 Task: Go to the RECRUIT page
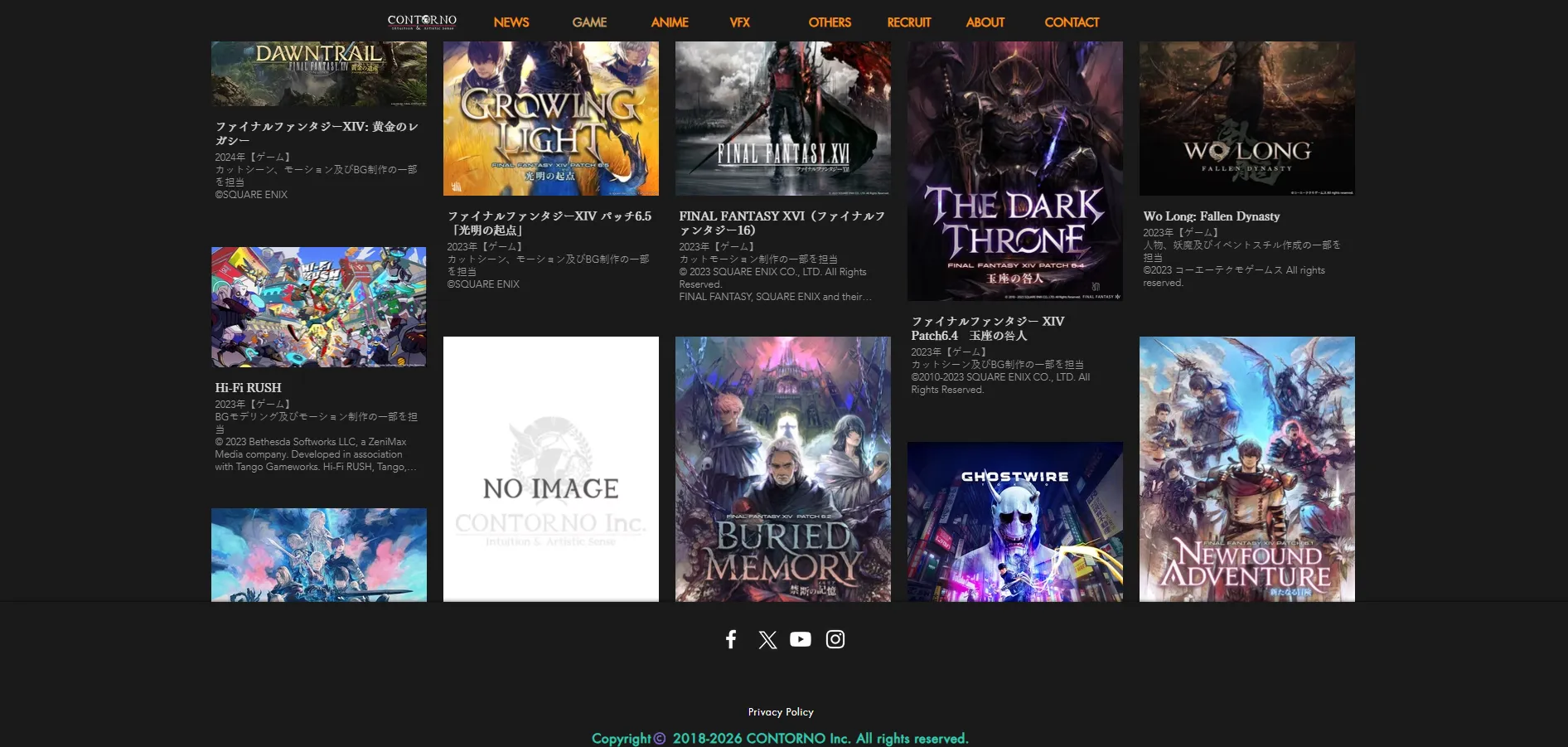tap(908, 22)
